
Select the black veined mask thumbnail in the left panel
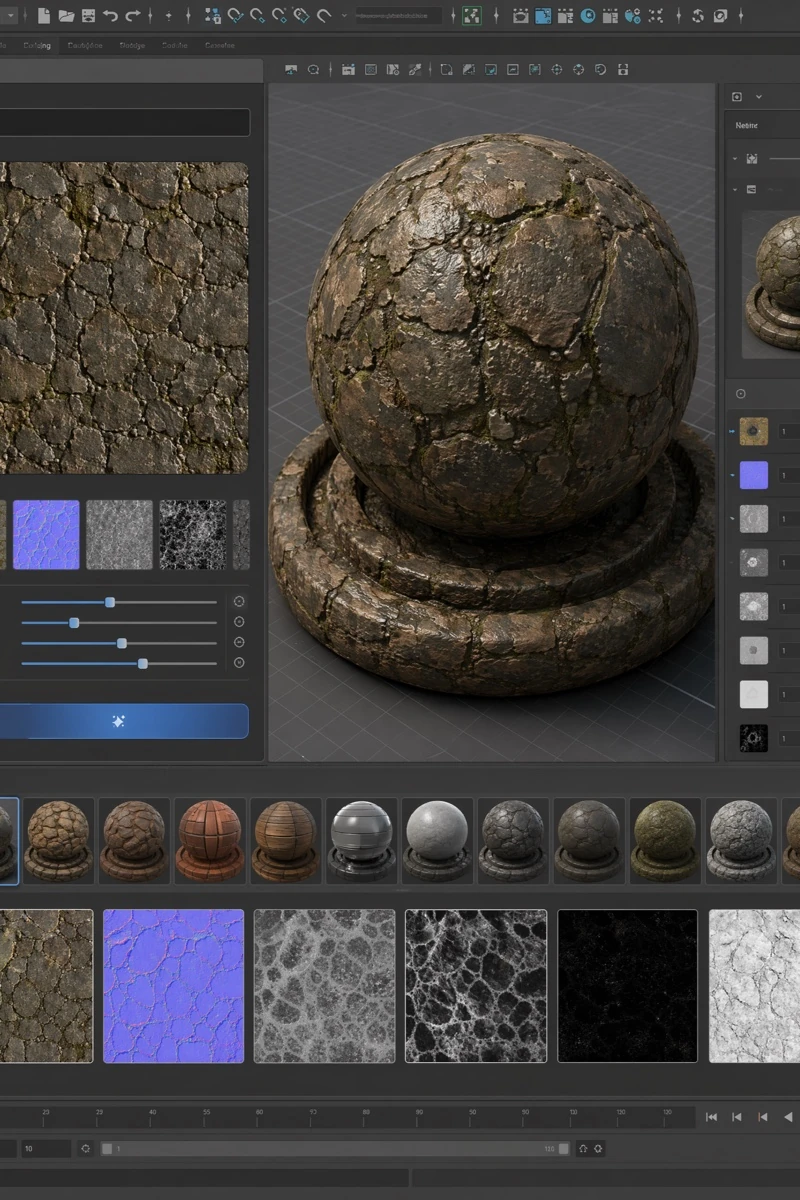(x=193, y=535)
